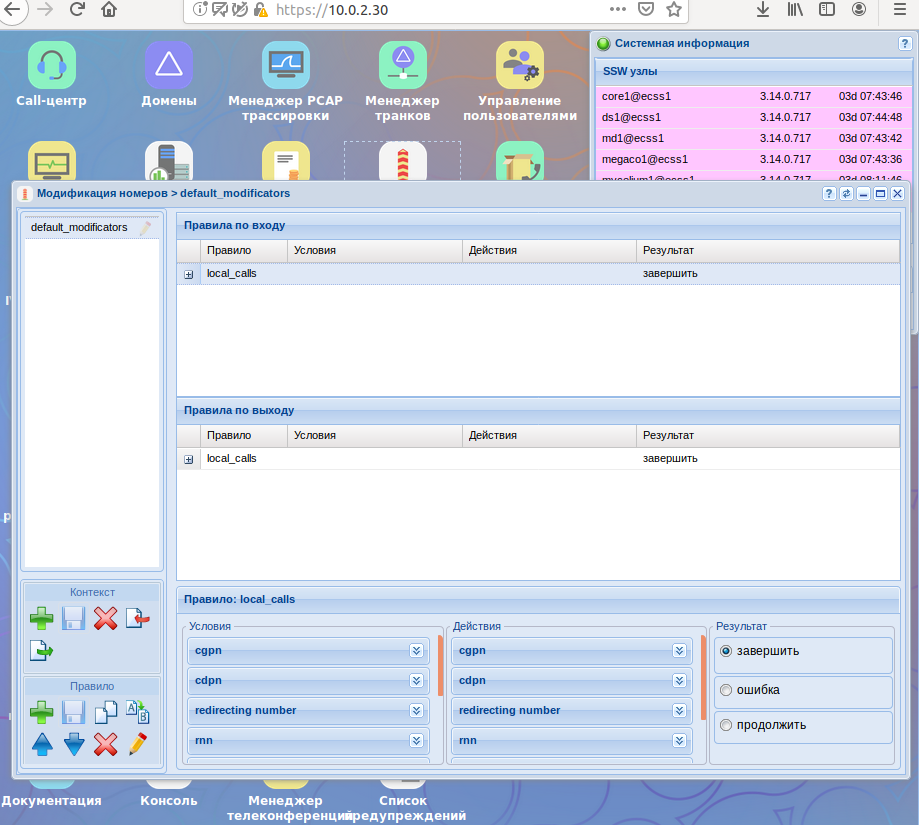Select default_modificators in the context list
Screen dimensions: 919x825
[79, 228]
